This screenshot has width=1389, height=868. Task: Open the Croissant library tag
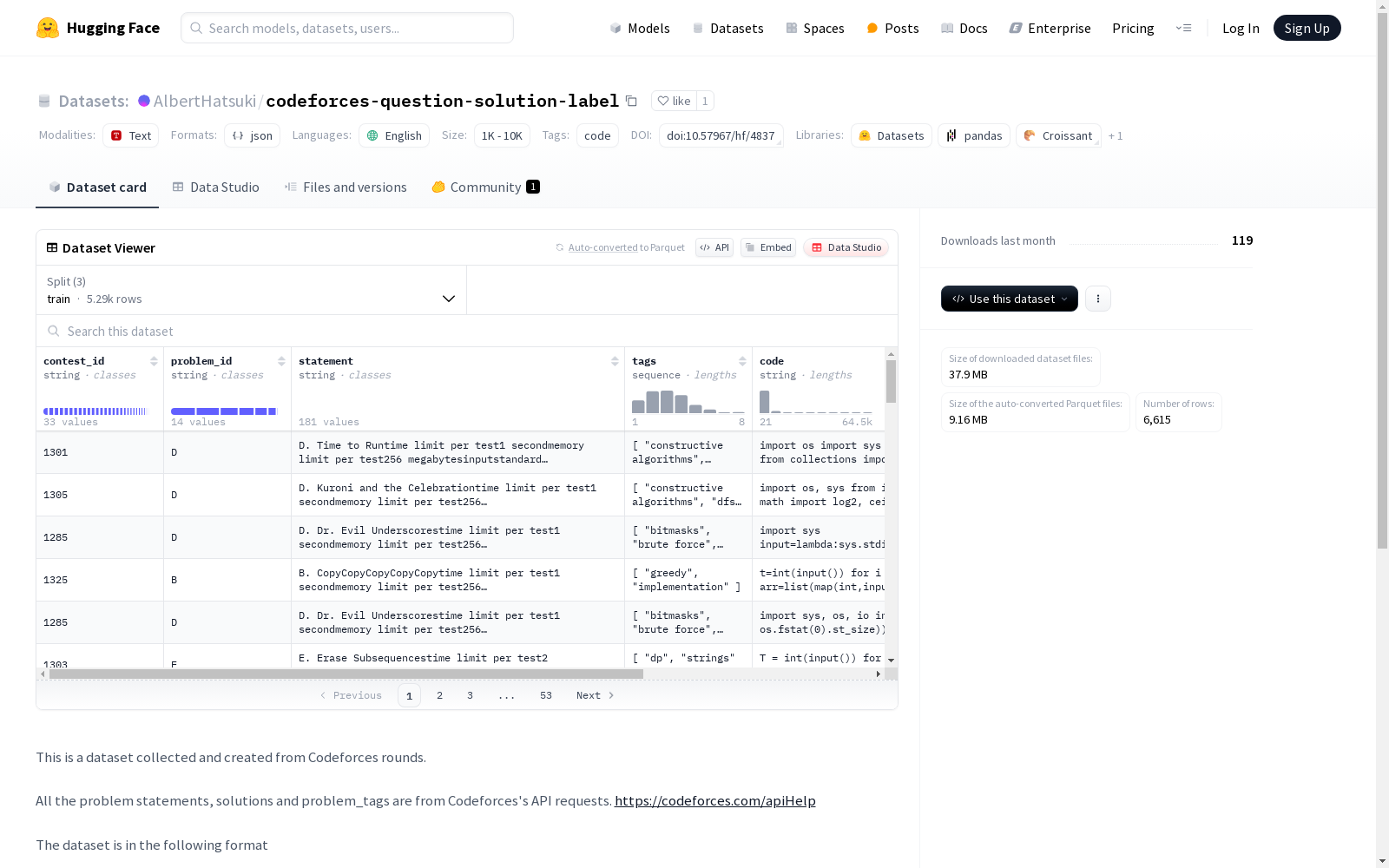coord(1058,135)
